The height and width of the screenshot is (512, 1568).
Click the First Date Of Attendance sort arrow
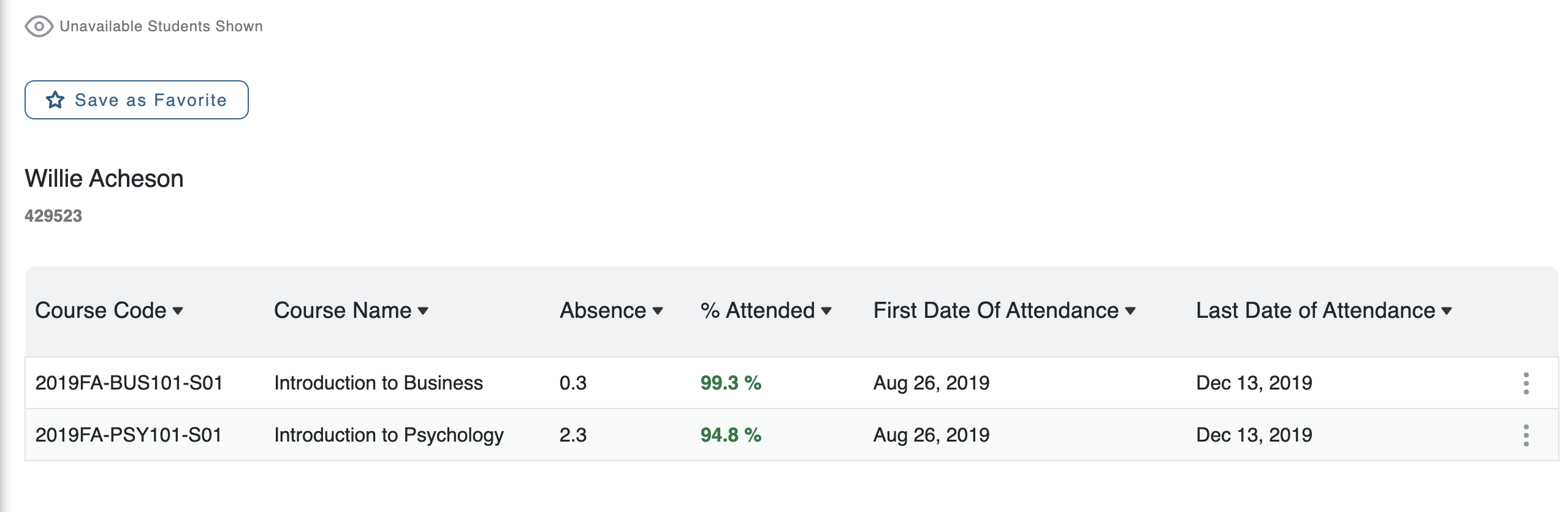[1130, 311]
